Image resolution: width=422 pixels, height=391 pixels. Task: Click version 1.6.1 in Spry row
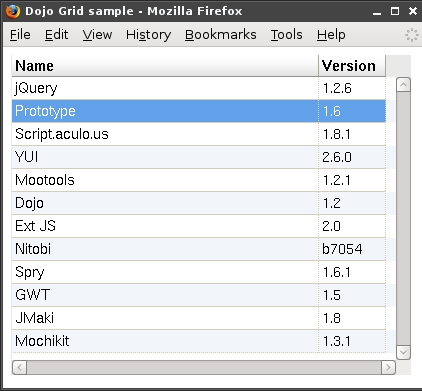[x=352, y=272]
